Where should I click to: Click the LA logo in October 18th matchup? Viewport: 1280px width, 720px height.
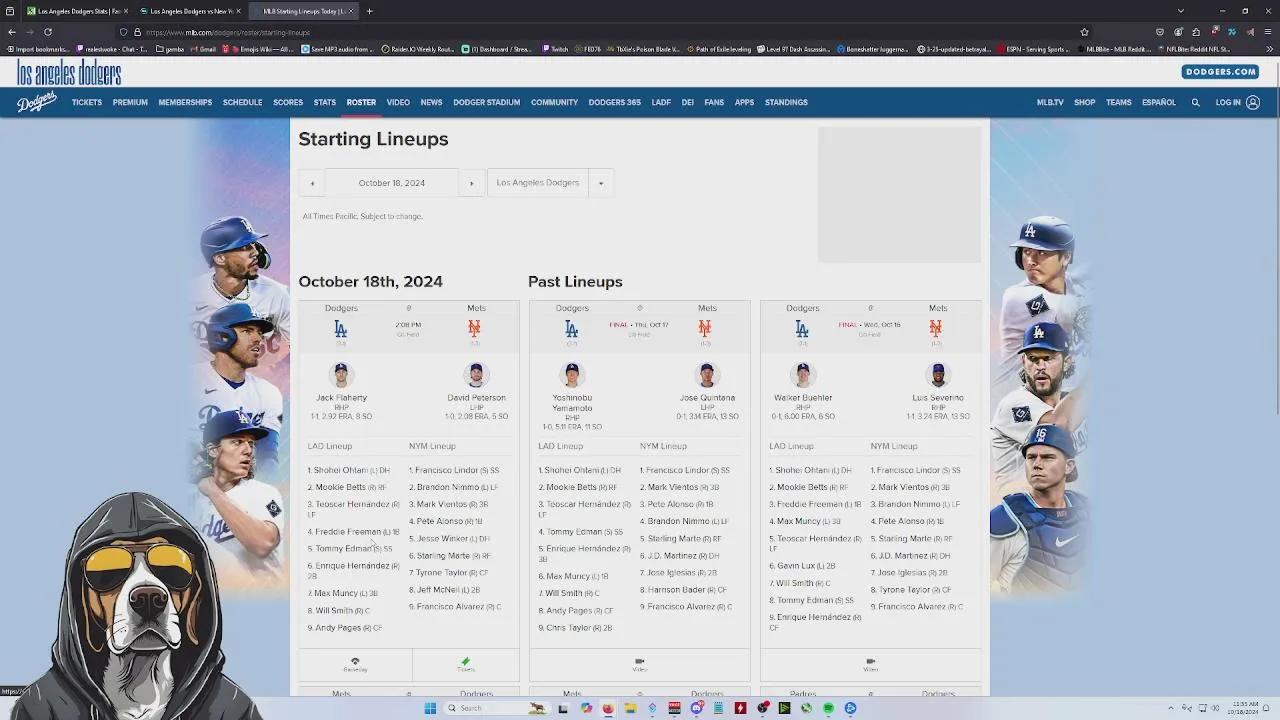coord(341,328)
